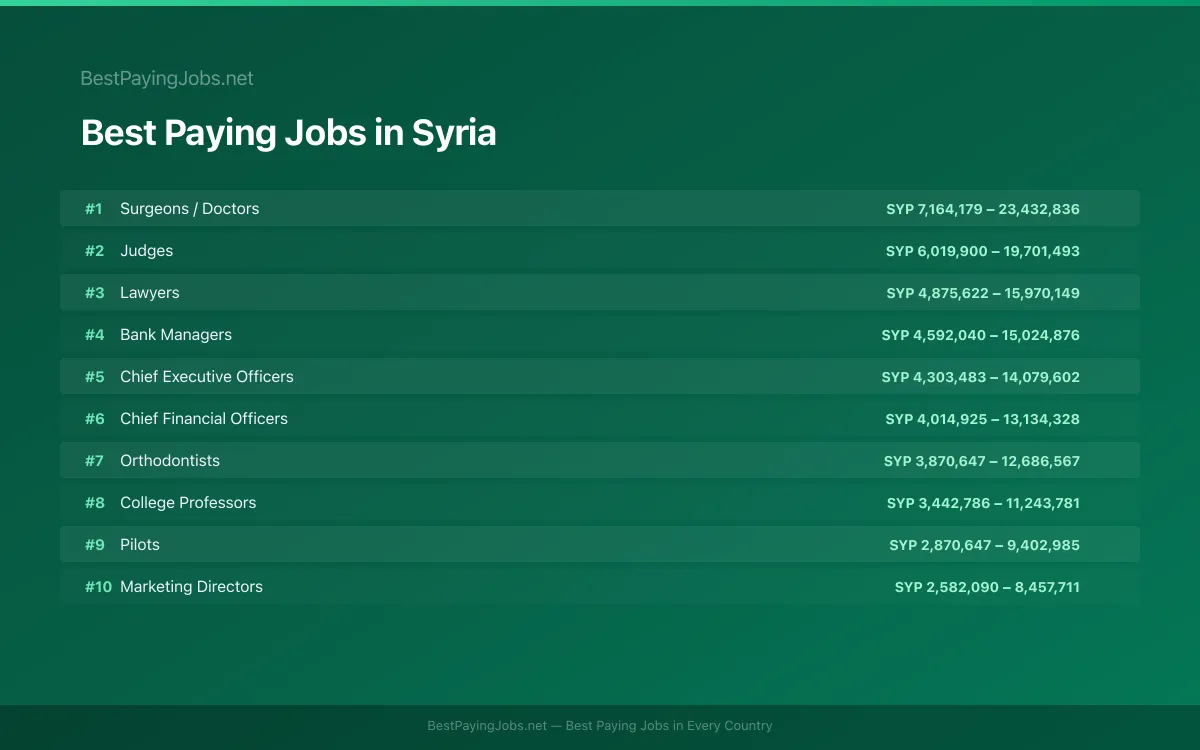Click the #10 rank number
This screenshot has height=750, width=1200.
pos(98,587)
